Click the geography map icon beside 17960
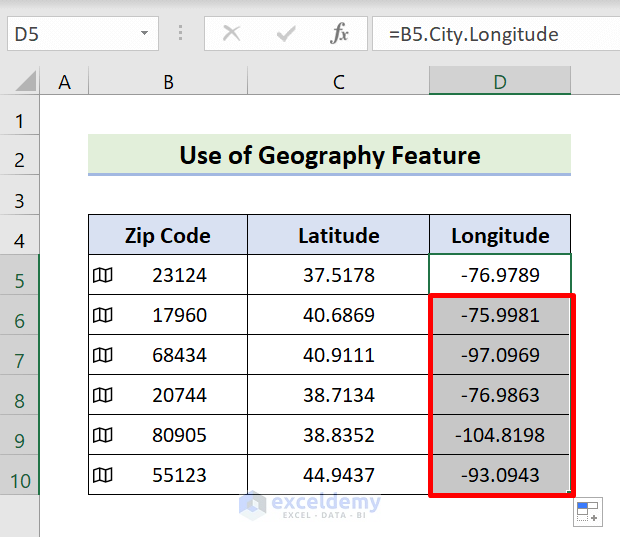 pyautogui.click(x=102, y=315)
